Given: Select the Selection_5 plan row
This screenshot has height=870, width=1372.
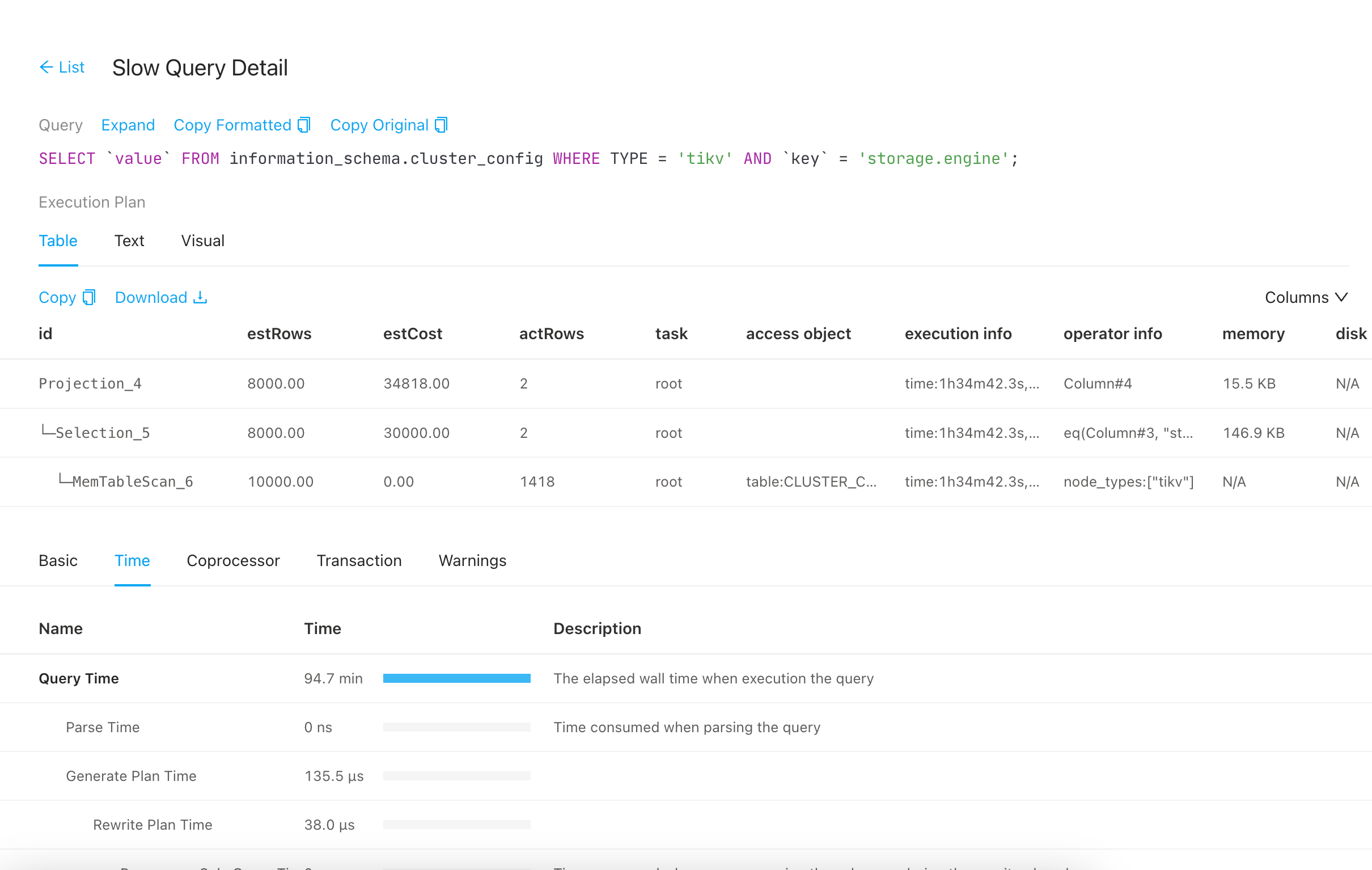Looking at the screenshot, I should click(103, 433).
